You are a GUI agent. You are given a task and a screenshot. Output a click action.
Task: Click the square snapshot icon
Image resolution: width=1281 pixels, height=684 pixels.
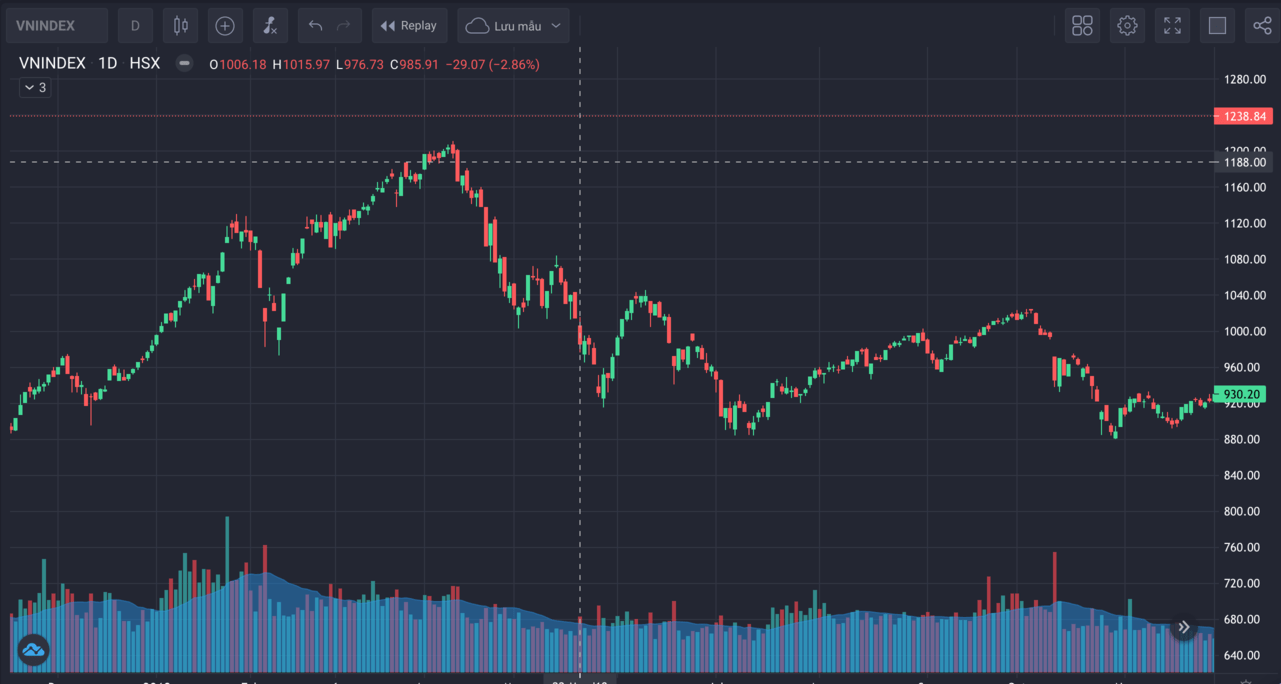(1217, 26)
